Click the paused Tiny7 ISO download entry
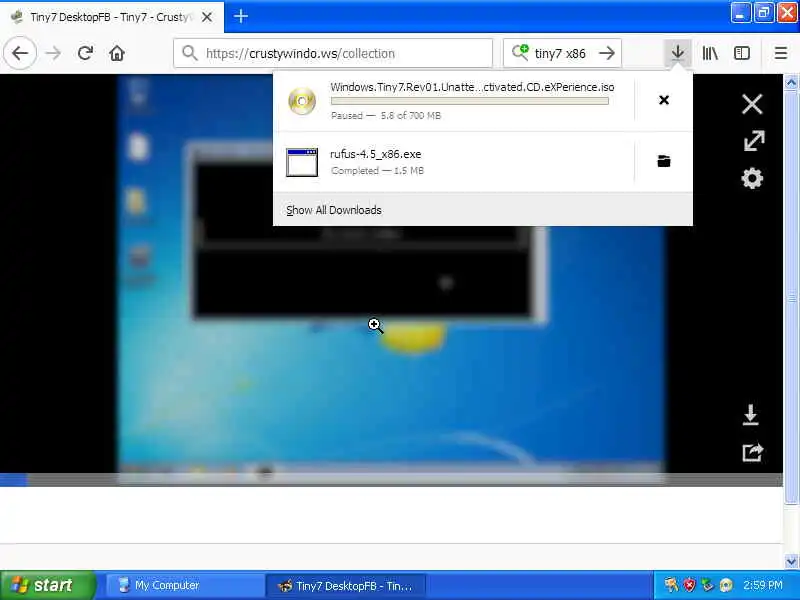Image resolution: width=800 pixels, height=600 pixels. pyautogui.click(x=454, y=101)
